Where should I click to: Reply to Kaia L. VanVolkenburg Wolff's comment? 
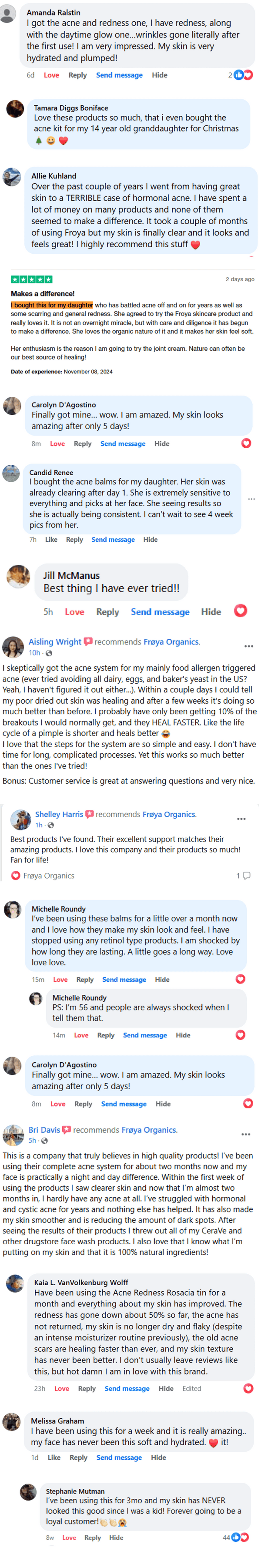(x=87, y=1388)
